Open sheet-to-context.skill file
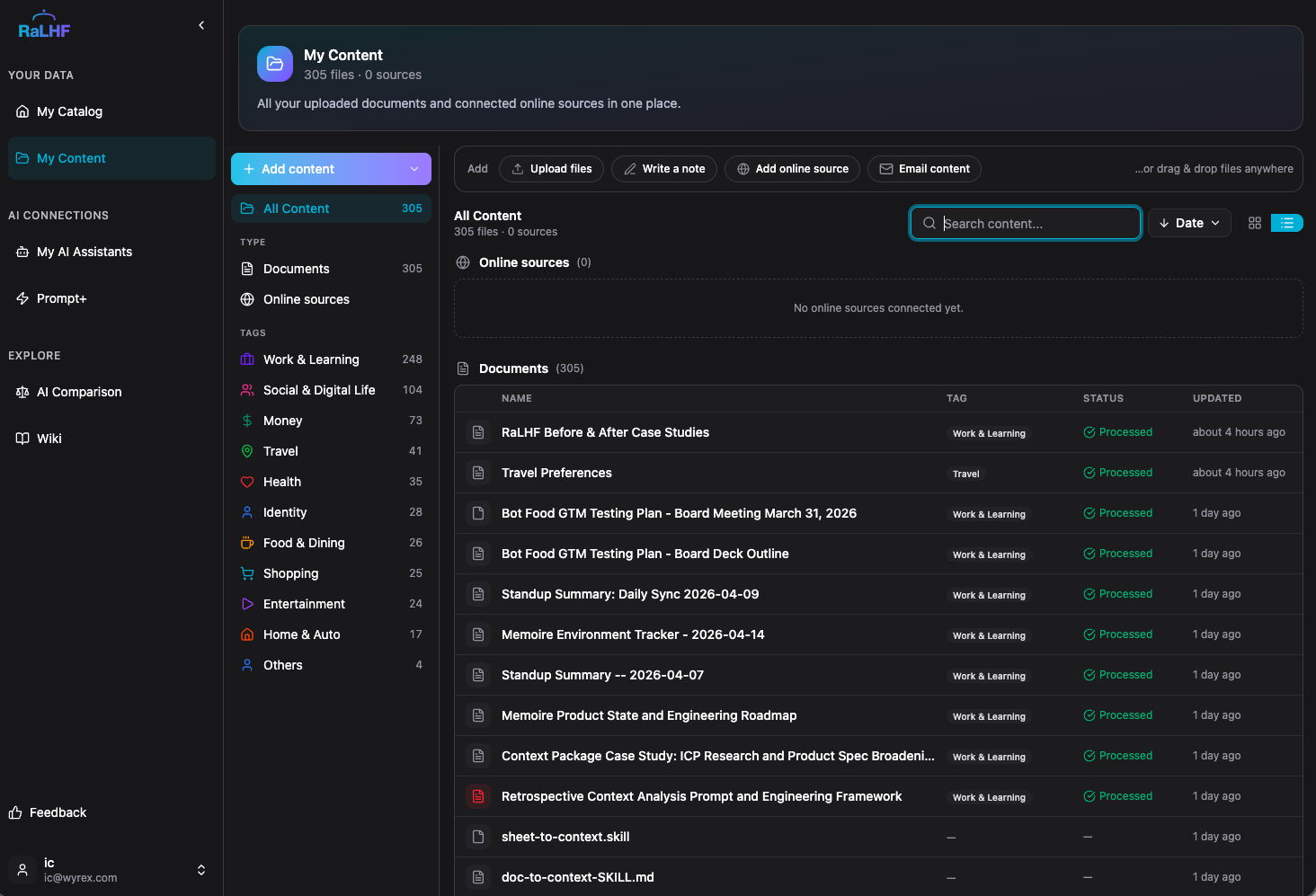Viewport: 1316px width, 896px height. pos(565,837)
